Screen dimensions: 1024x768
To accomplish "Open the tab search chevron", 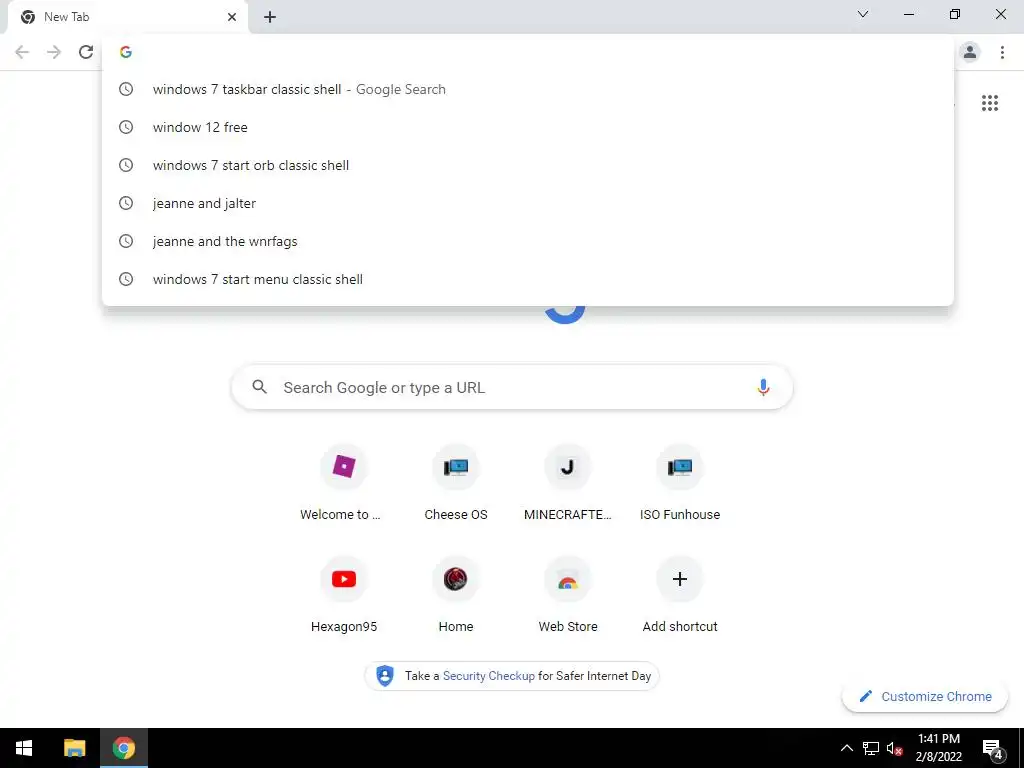I will (x=863, y=14).
